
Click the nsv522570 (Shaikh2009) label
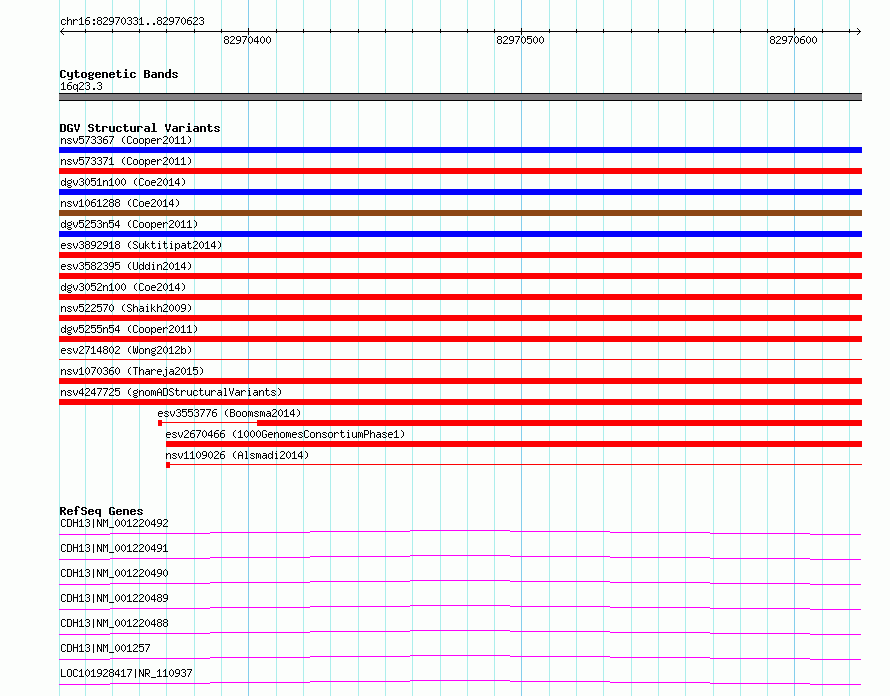click(126, 308)
